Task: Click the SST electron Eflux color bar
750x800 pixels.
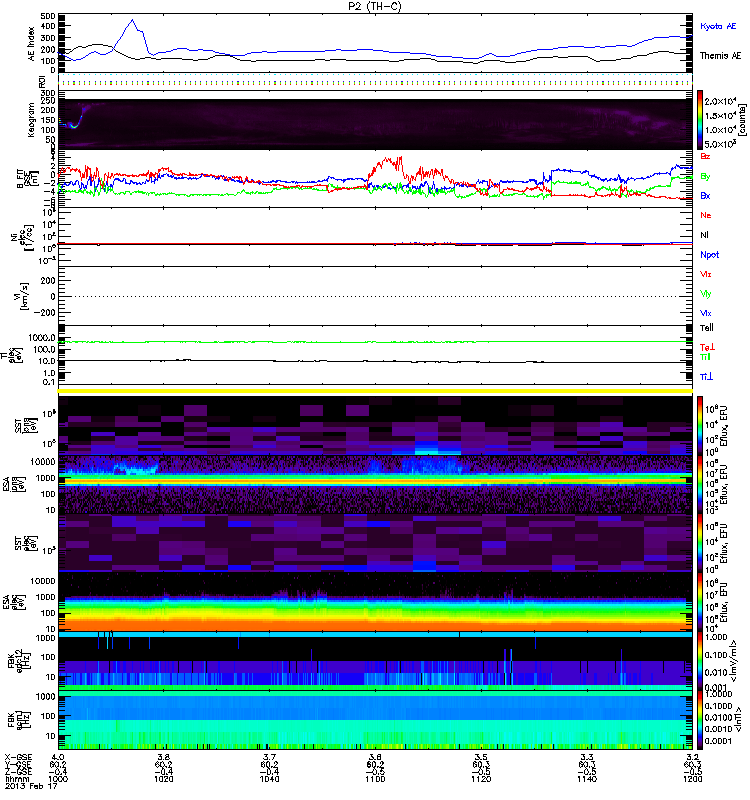Action: click(x=701, y=543)
